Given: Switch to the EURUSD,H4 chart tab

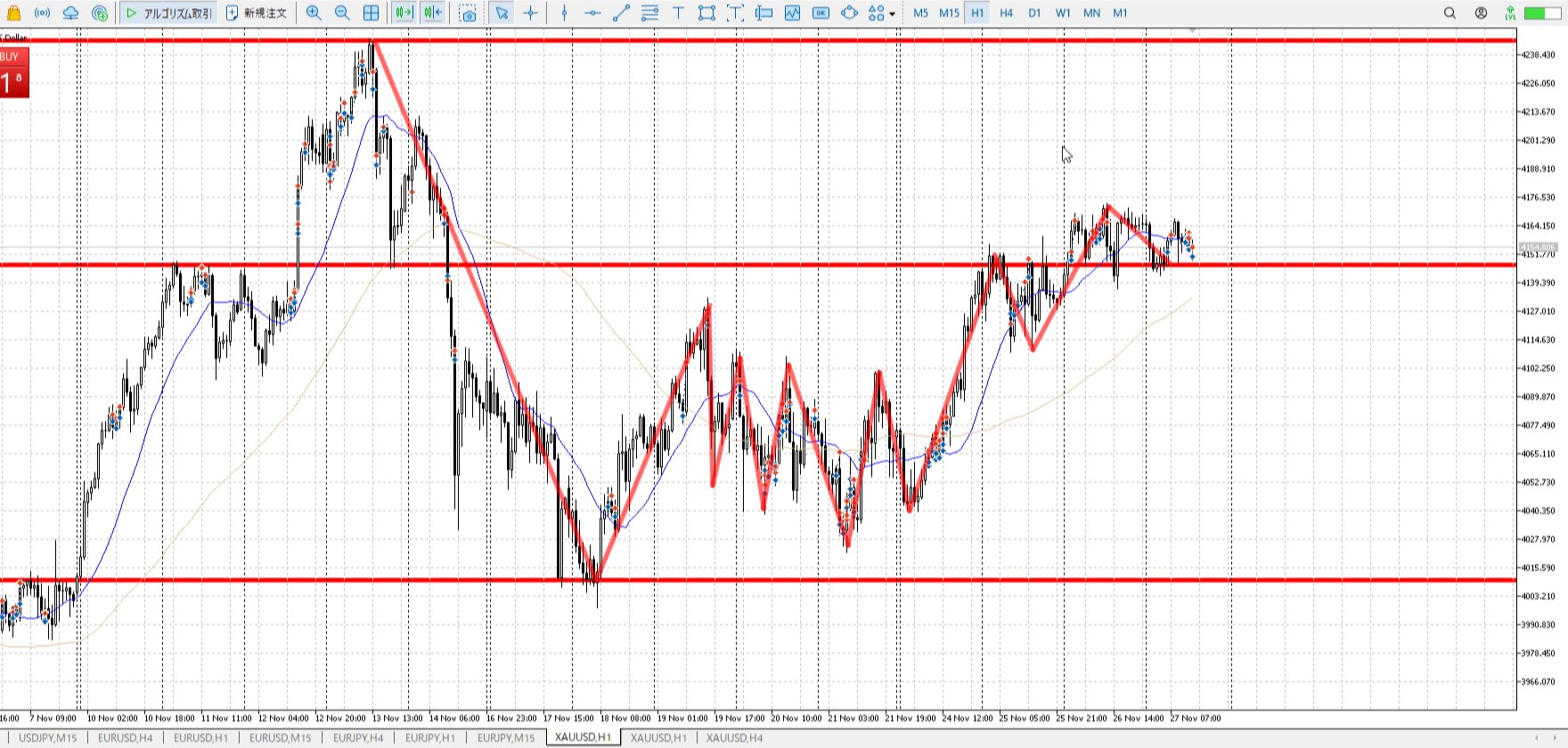Looking at the screenshot, I should [125, 737].
